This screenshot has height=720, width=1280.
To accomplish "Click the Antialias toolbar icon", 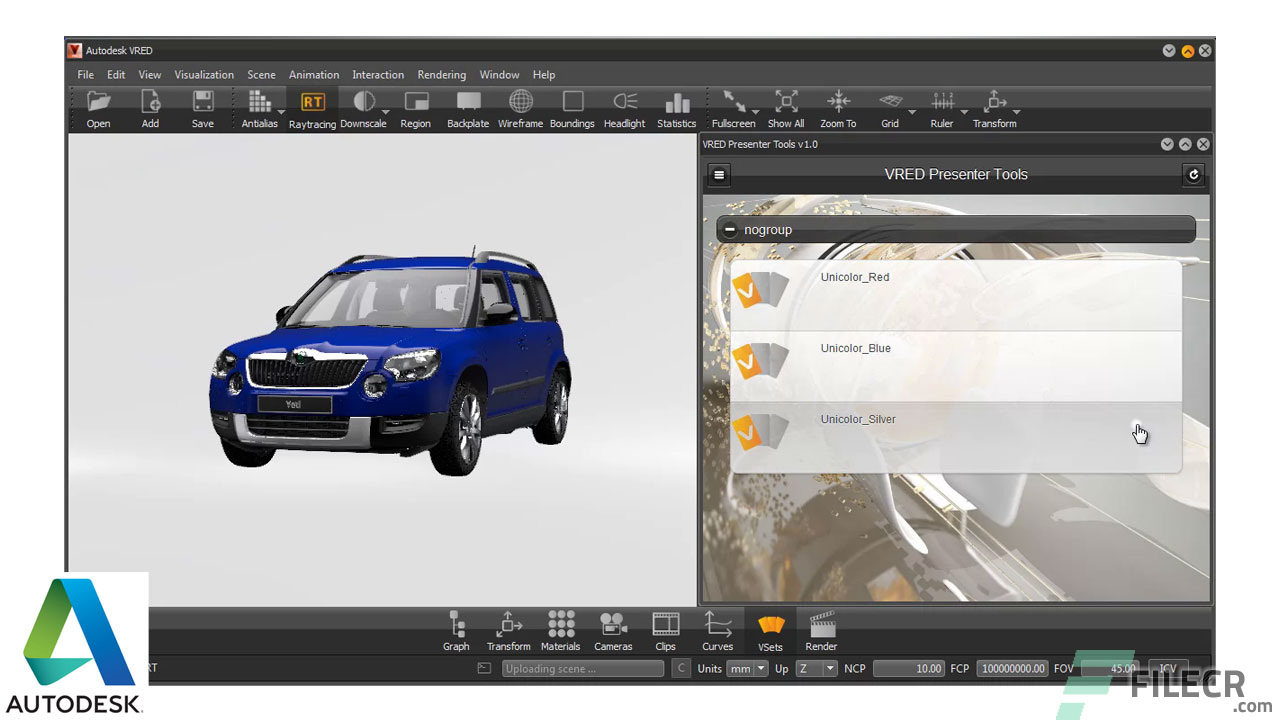I will click(259, 101).
